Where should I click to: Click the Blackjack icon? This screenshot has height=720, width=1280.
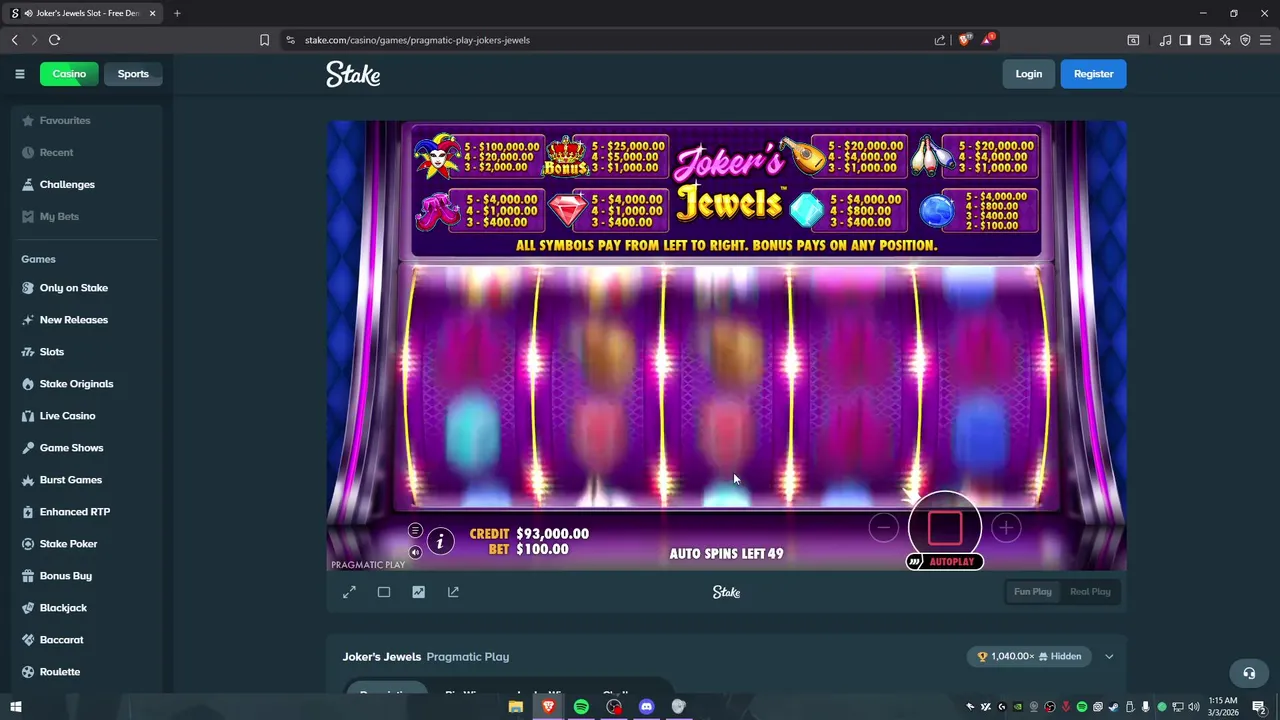point(28,608)
